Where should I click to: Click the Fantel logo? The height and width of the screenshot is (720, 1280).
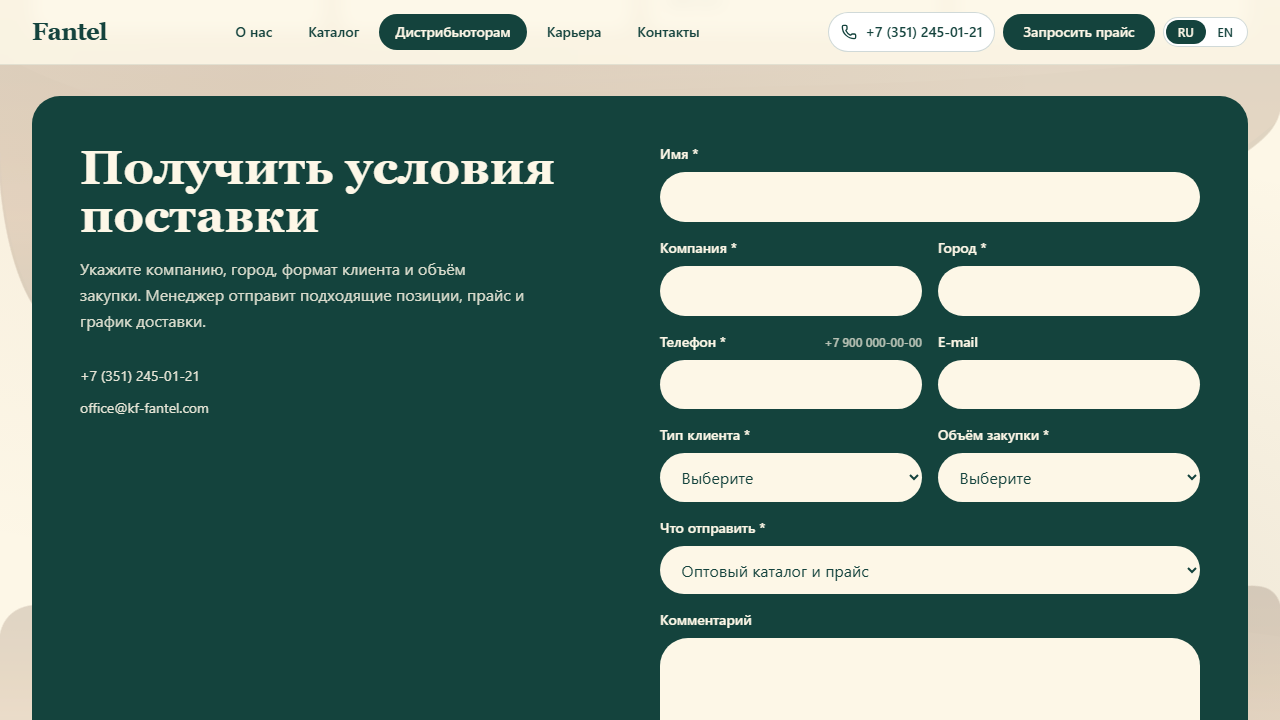[70, 32]
